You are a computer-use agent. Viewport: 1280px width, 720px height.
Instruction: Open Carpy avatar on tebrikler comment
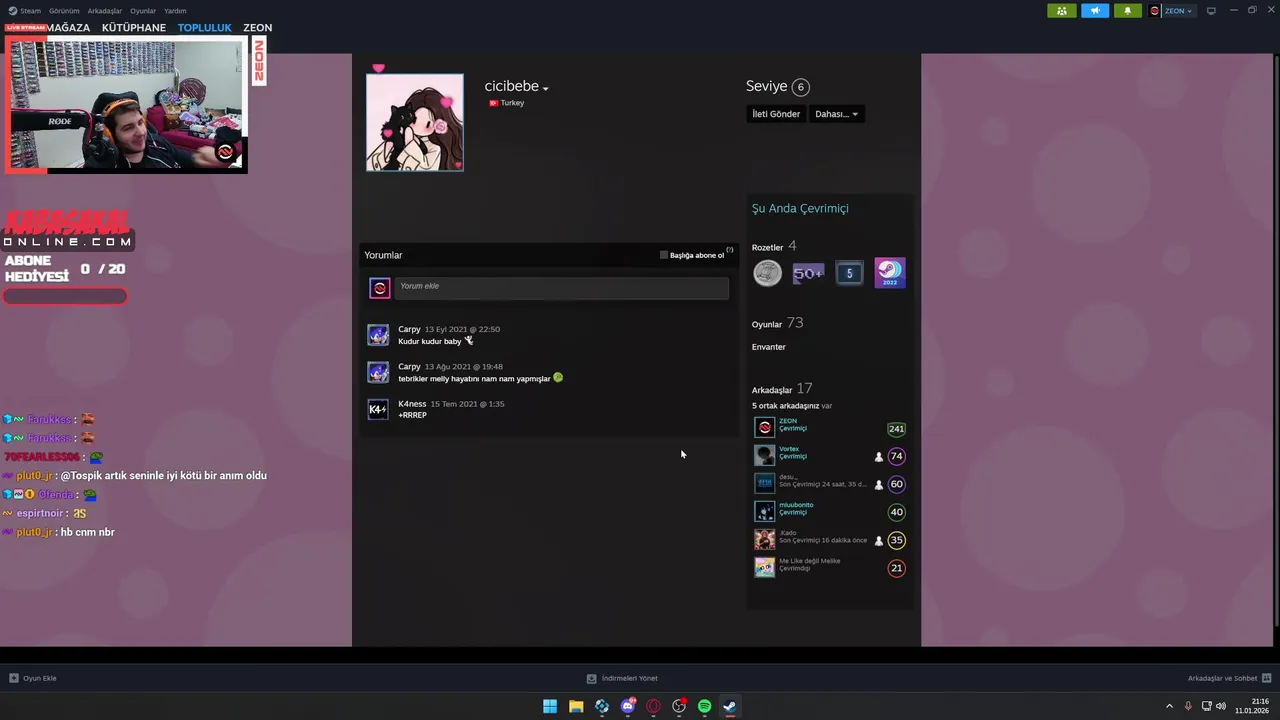point(378,372)
